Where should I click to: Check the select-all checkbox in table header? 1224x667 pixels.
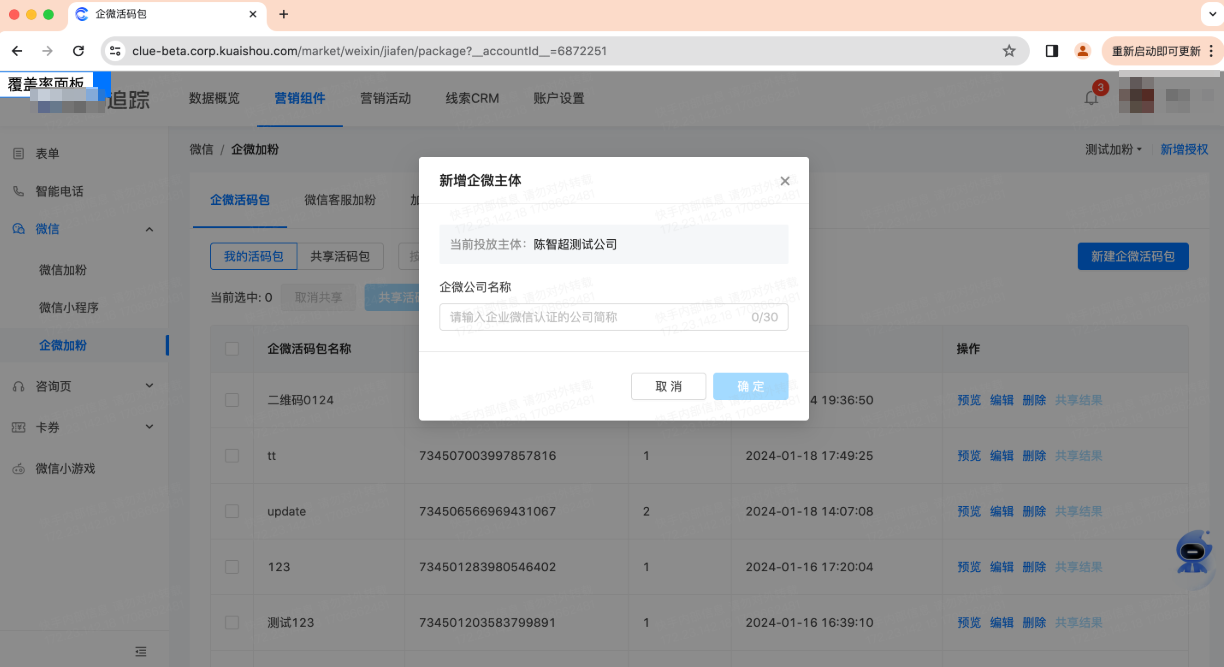pos(231,348)
